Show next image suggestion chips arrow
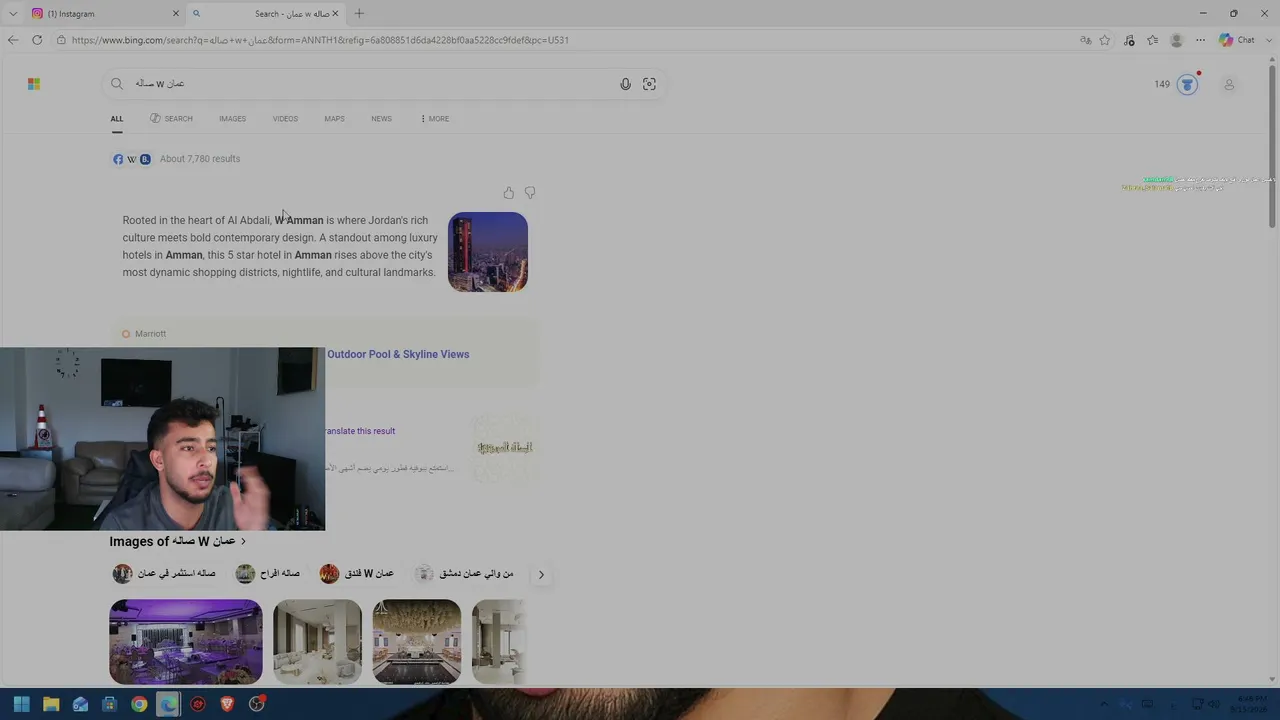Screen dimensions: 1280x720 [x=541, y=575]
